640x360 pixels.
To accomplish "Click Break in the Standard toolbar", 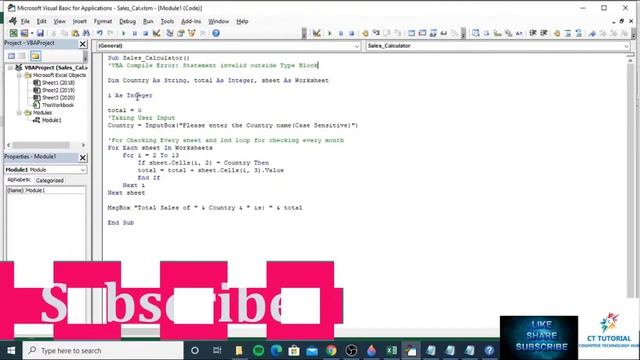I will (135, 33).
